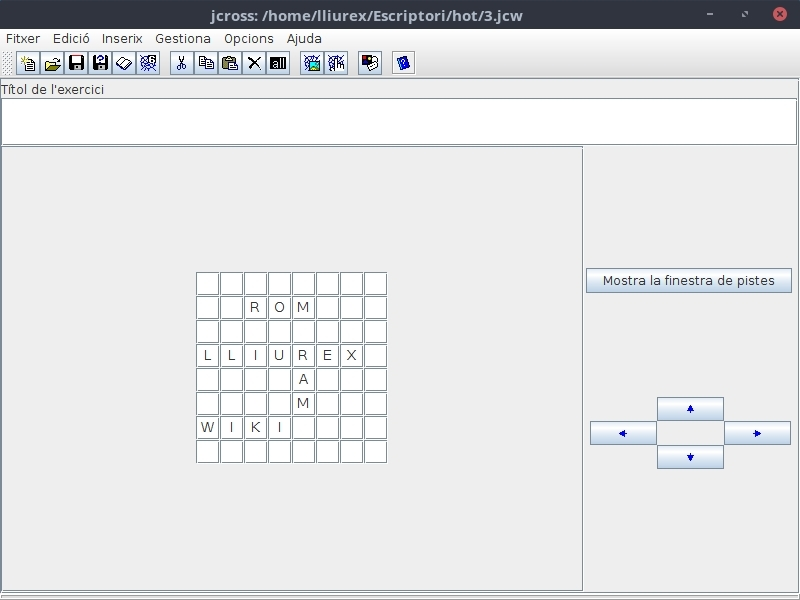Open the Fitxer menu
The height and width of the screenshot is (600, 800).
(23, 38)
